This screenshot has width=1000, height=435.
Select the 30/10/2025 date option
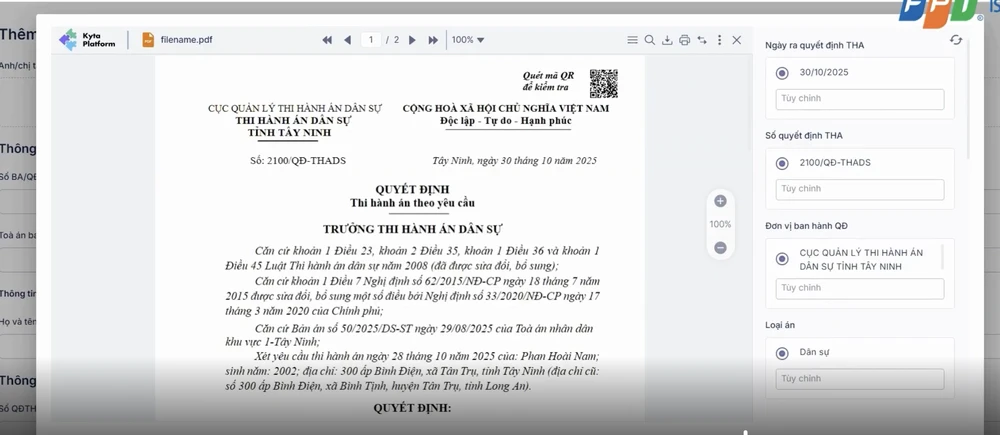(782, 73)
